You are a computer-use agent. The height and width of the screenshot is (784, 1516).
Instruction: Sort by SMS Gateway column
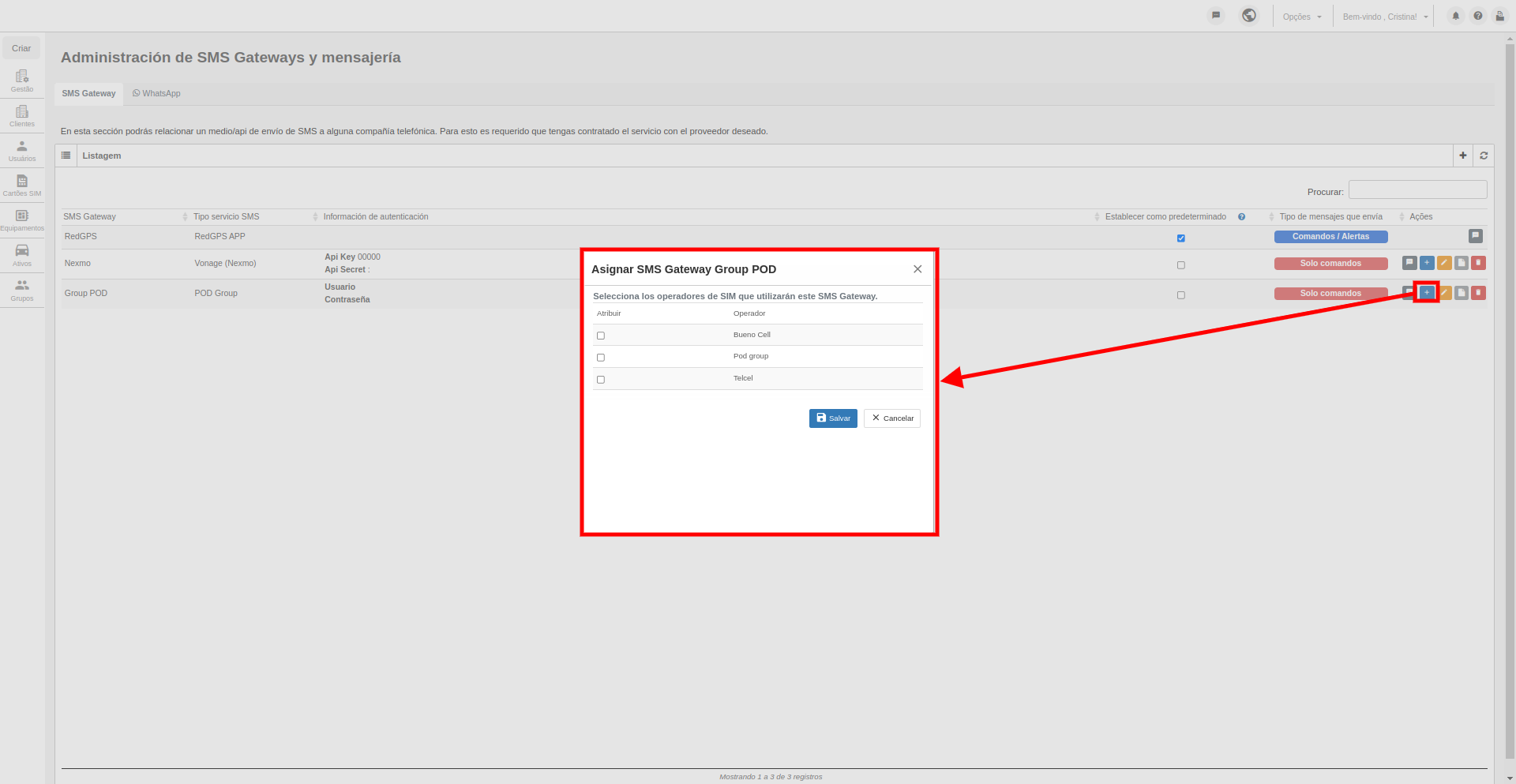point(89,216)
